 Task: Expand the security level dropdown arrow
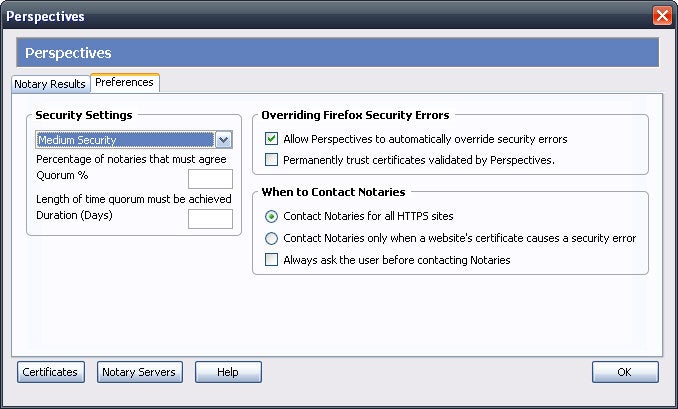coord(224,140)
